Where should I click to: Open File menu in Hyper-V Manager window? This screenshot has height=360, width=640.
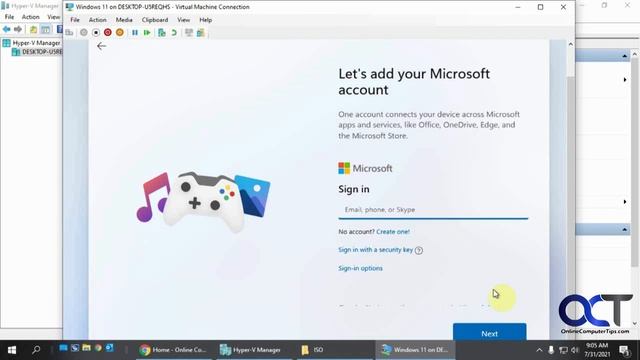tap(9, 17)
